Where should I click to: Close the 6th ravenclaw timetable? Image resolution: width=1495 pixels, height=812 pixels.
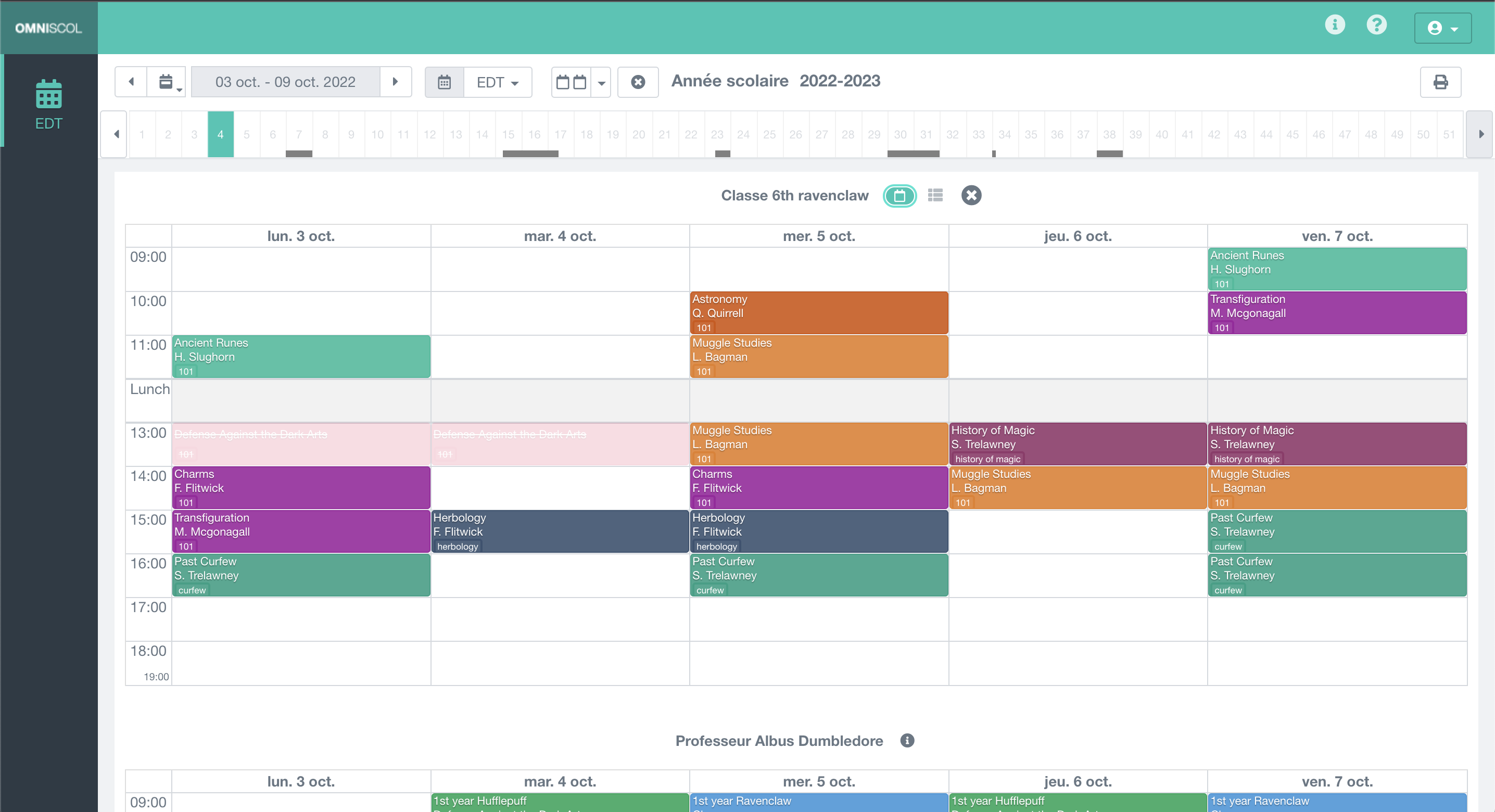pyautogui.click(x=971, y=196)
